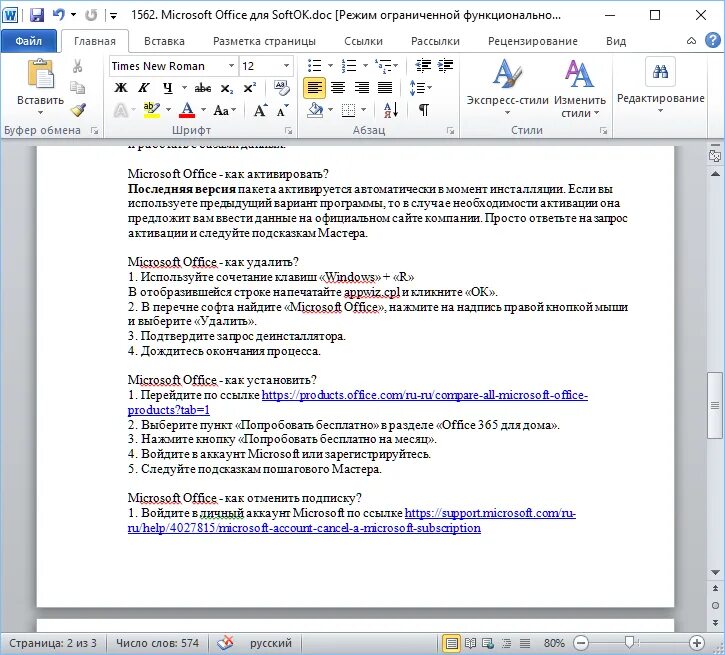The height and width of the screenshot is (655, 725).
Task: Click the Shading paint bucket icon
Action: [315, 110]
